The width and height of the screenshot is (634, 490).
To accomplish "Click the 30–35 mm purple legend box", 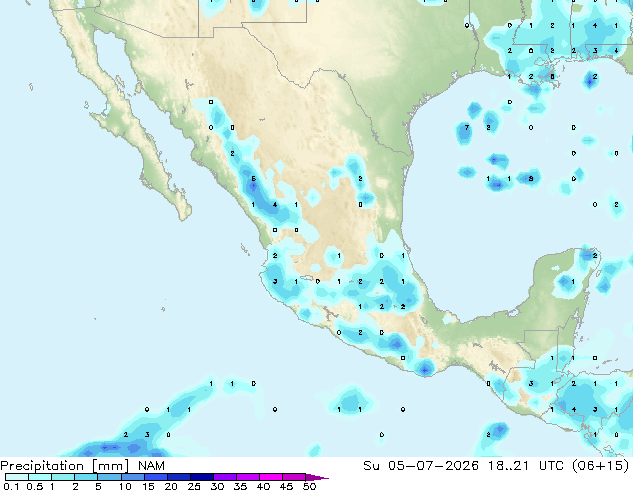I will pyautogui.click(x=224, y=477).
